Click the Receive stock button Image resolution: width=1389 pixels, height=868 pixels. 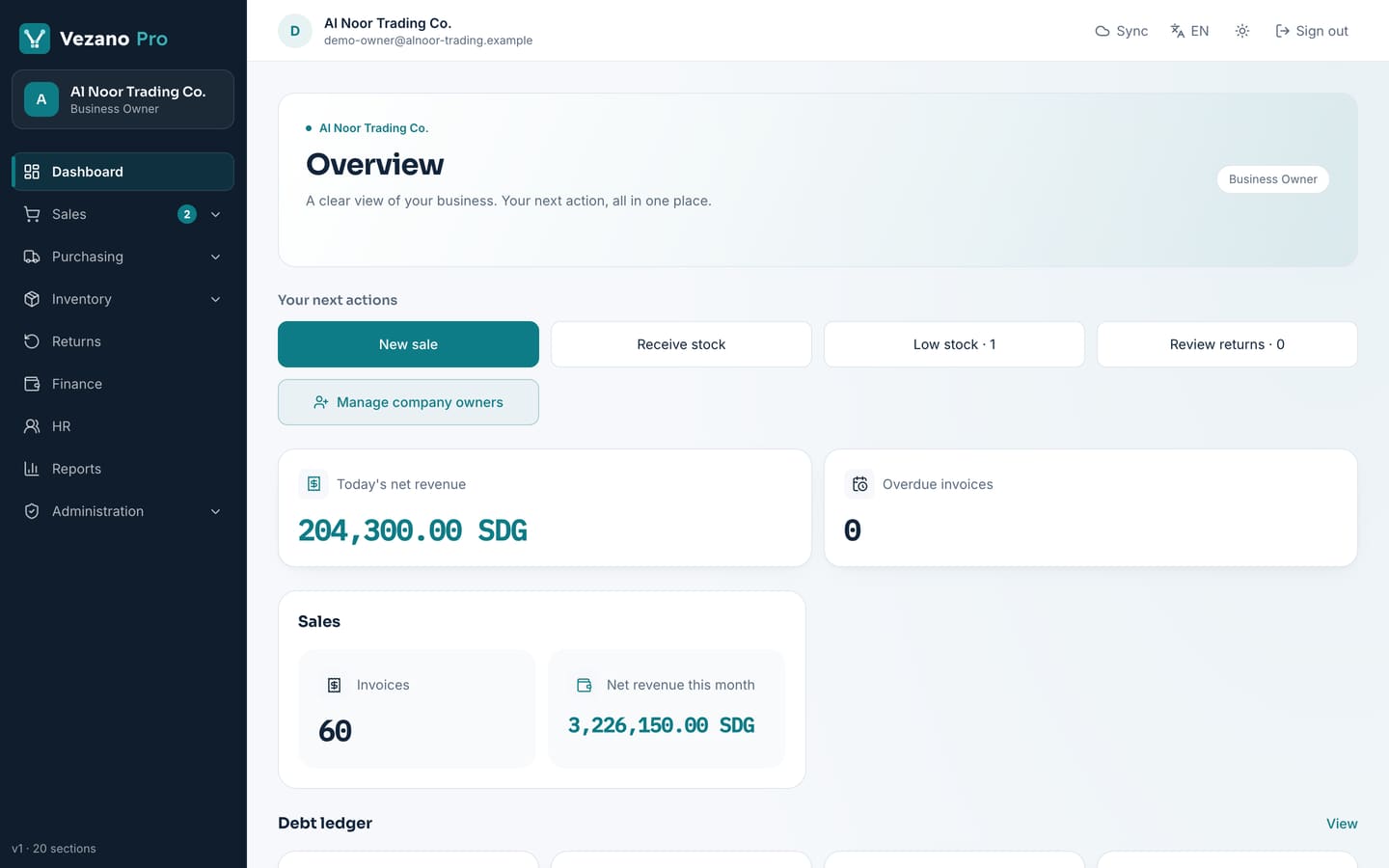681,344
